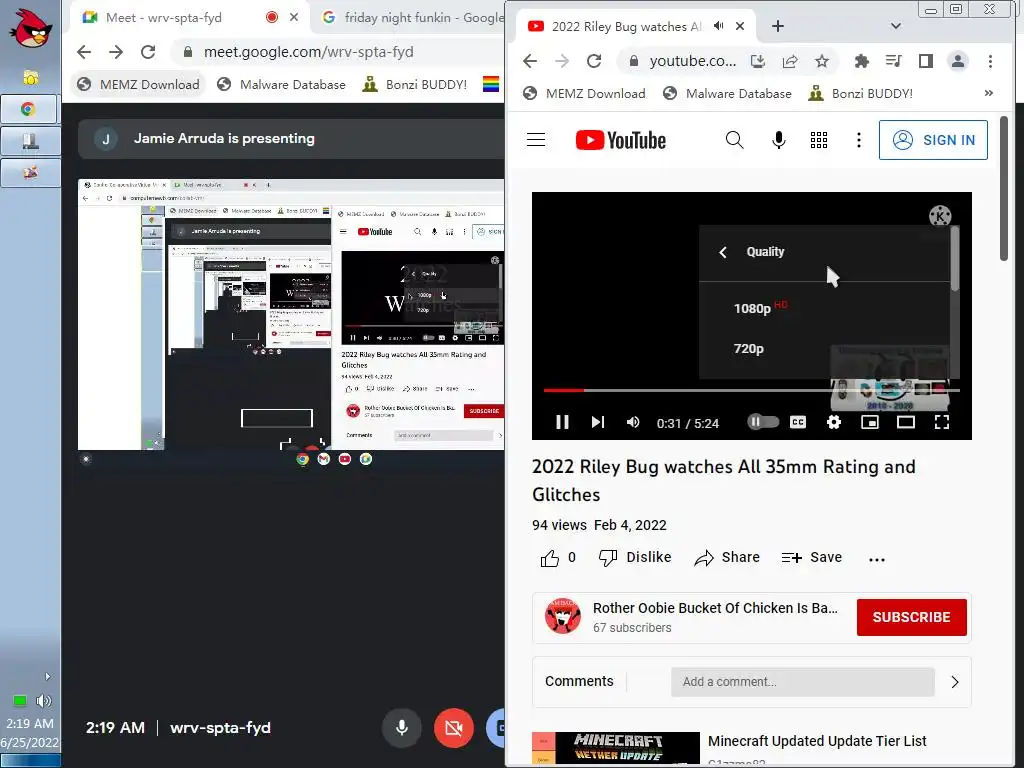Screen dimensions: 1024x768
Task: Open YouTube hamburger guide menu
Action: [x=536, y=140]
